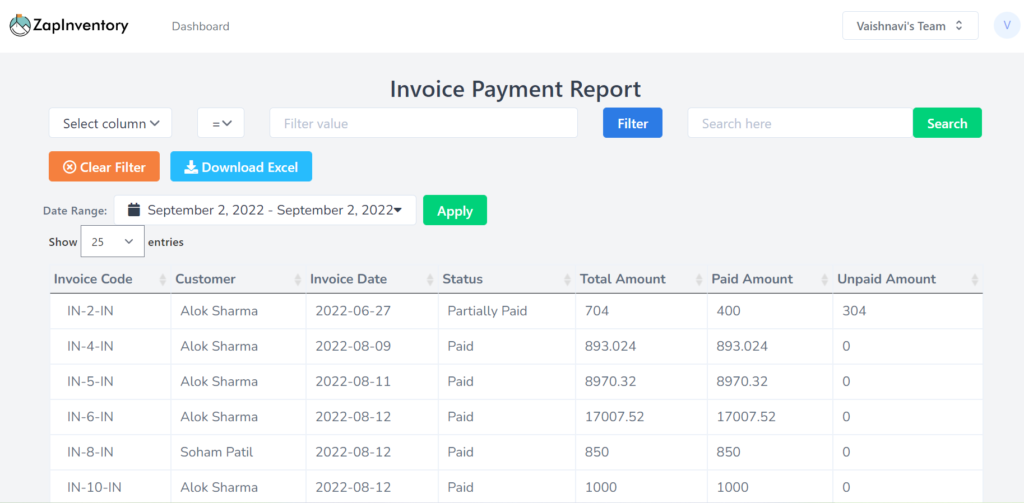Open the September 2, 2022 date range picker
This screenshot has height=503, width=1024.
(x=270, y=210)
